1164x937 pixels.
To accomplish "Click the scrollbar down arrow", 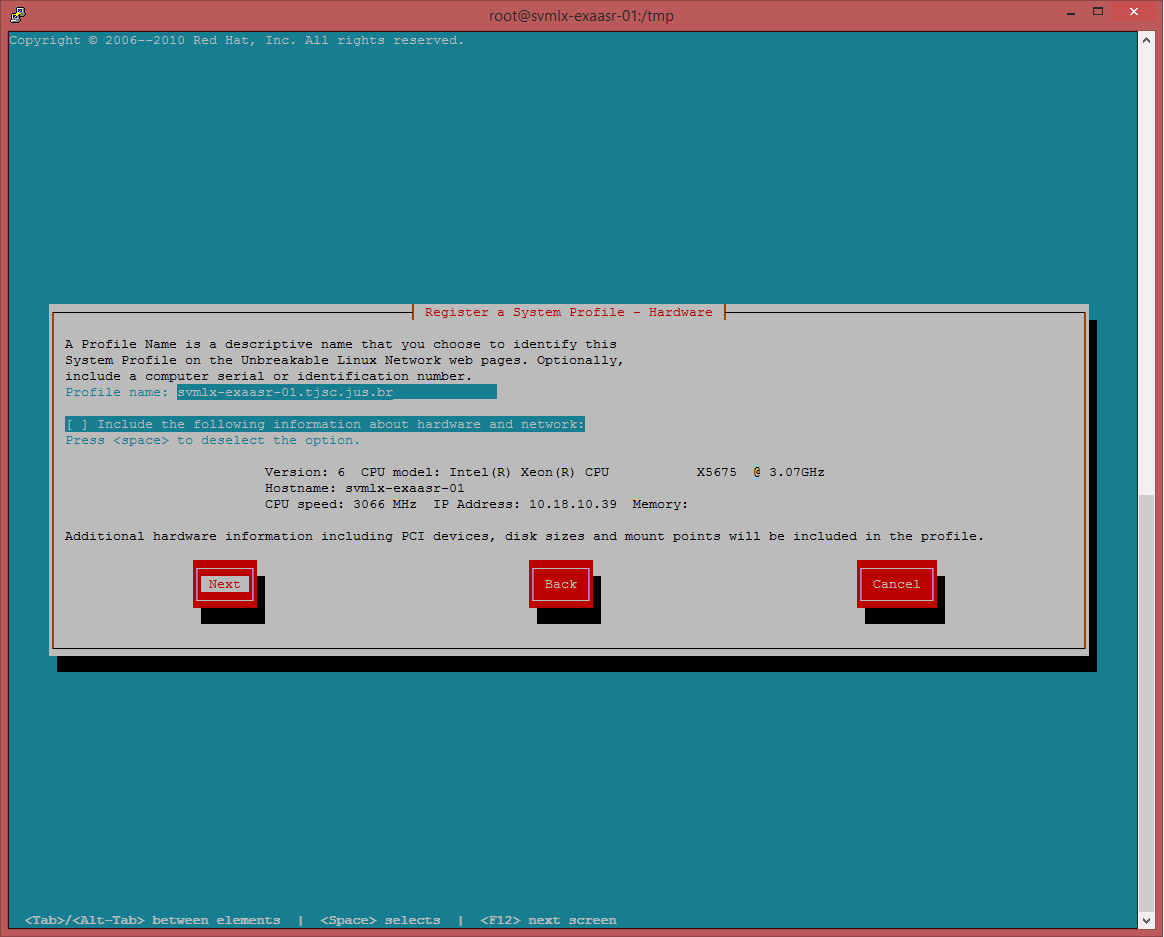I will tap(1147, 919).
